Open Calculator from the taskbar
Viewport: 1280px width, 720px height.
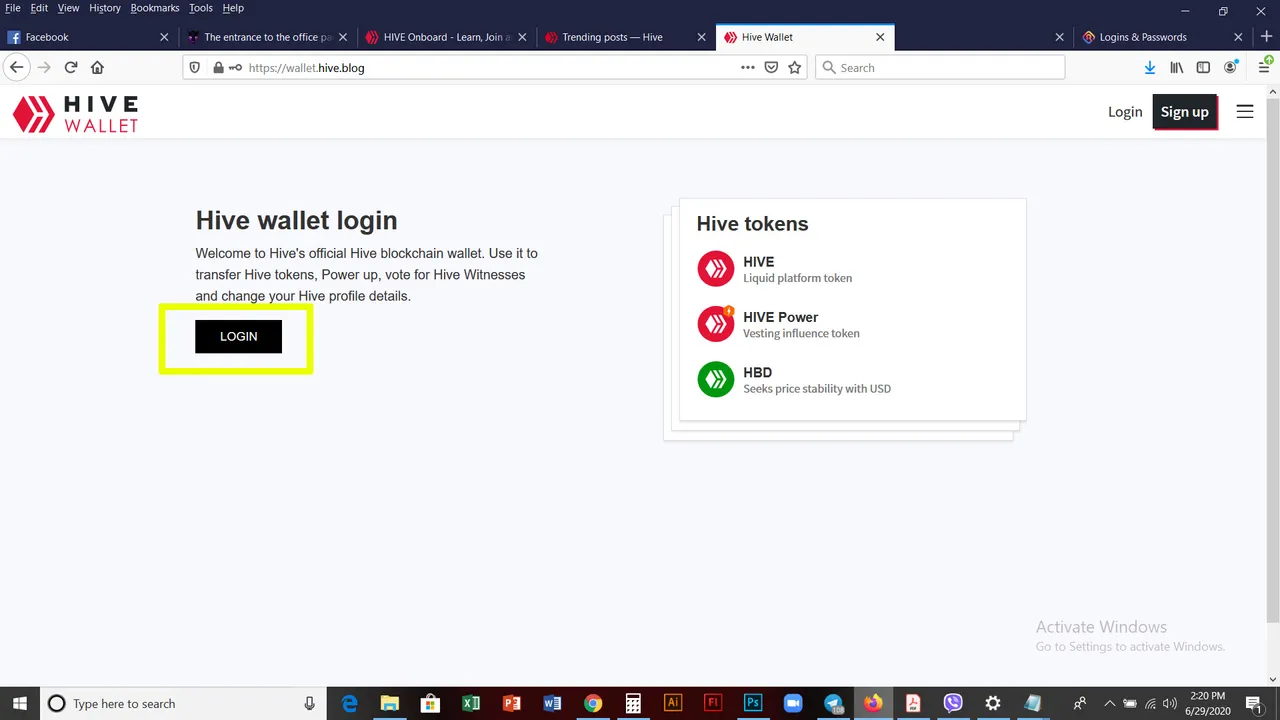pyautogui.click(x=633, y=704)
